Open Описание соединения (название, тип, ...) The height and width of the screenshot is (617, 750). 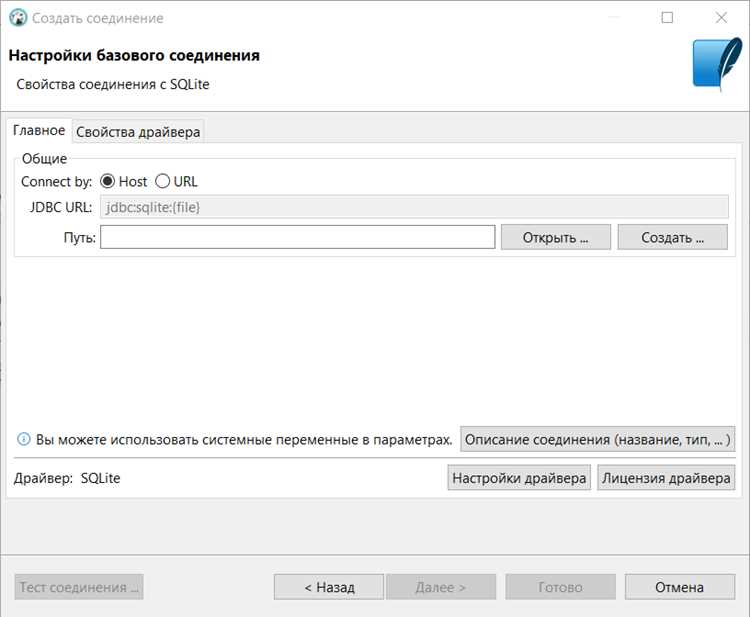597,439
